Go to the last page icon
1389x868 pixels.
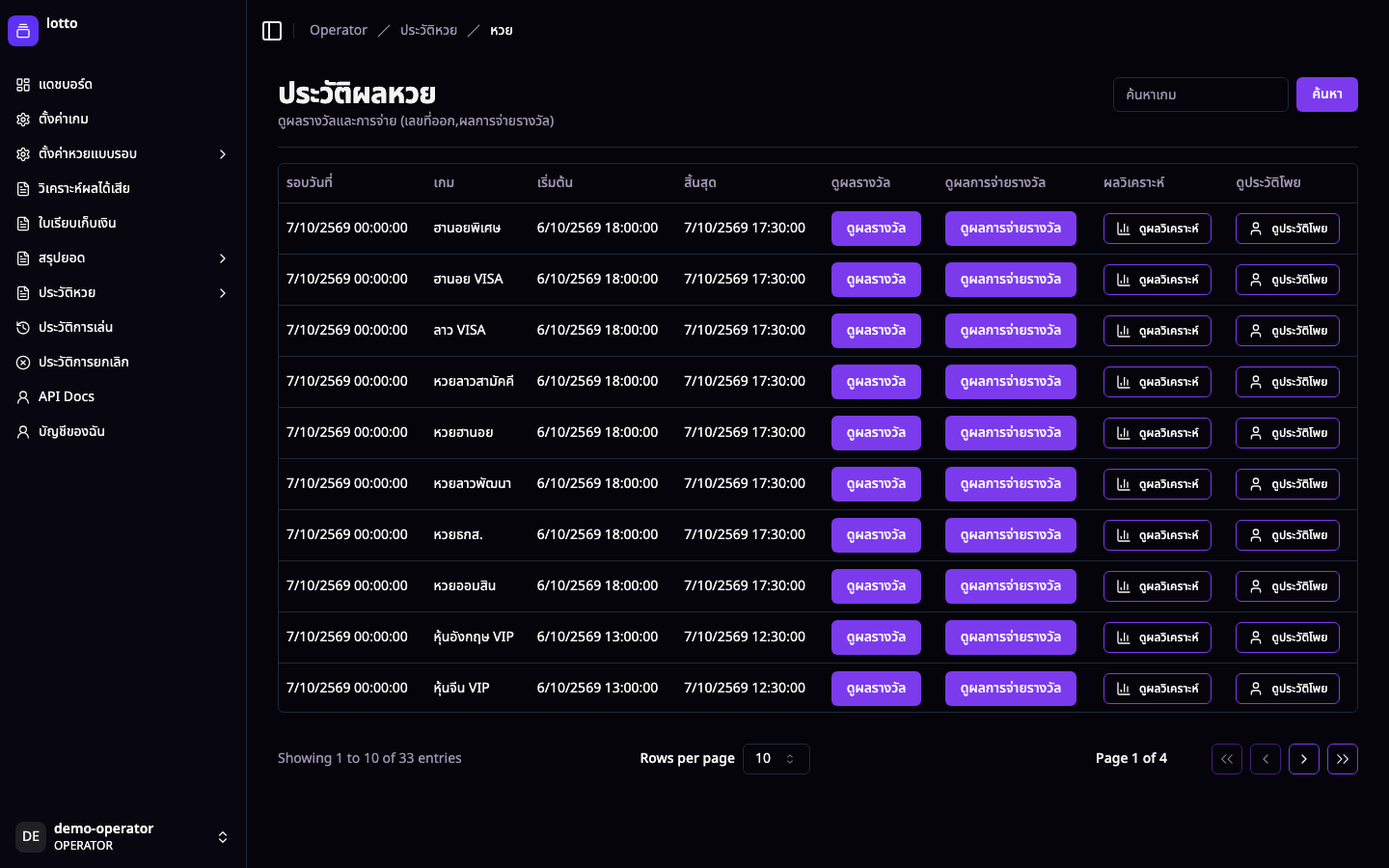pyautogui.click(x=1343, y=759)
